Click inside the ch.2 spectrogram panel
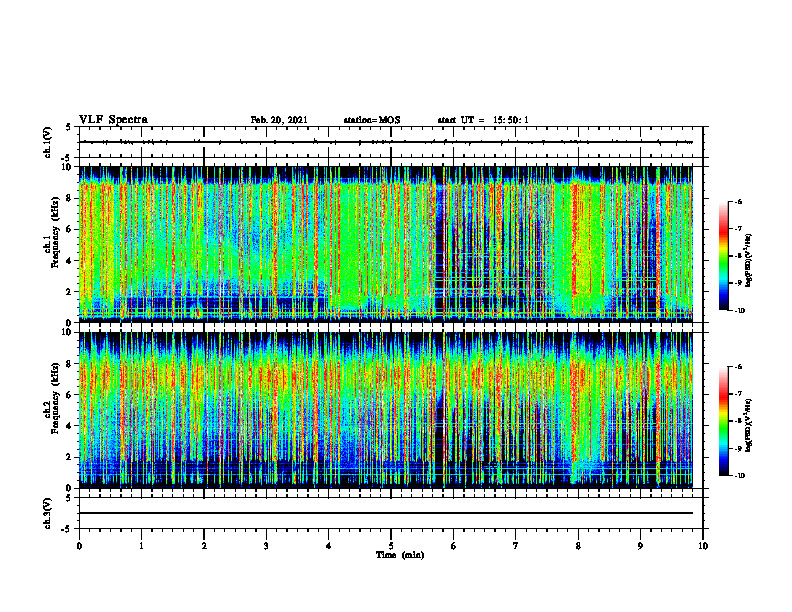 [386, 410]
